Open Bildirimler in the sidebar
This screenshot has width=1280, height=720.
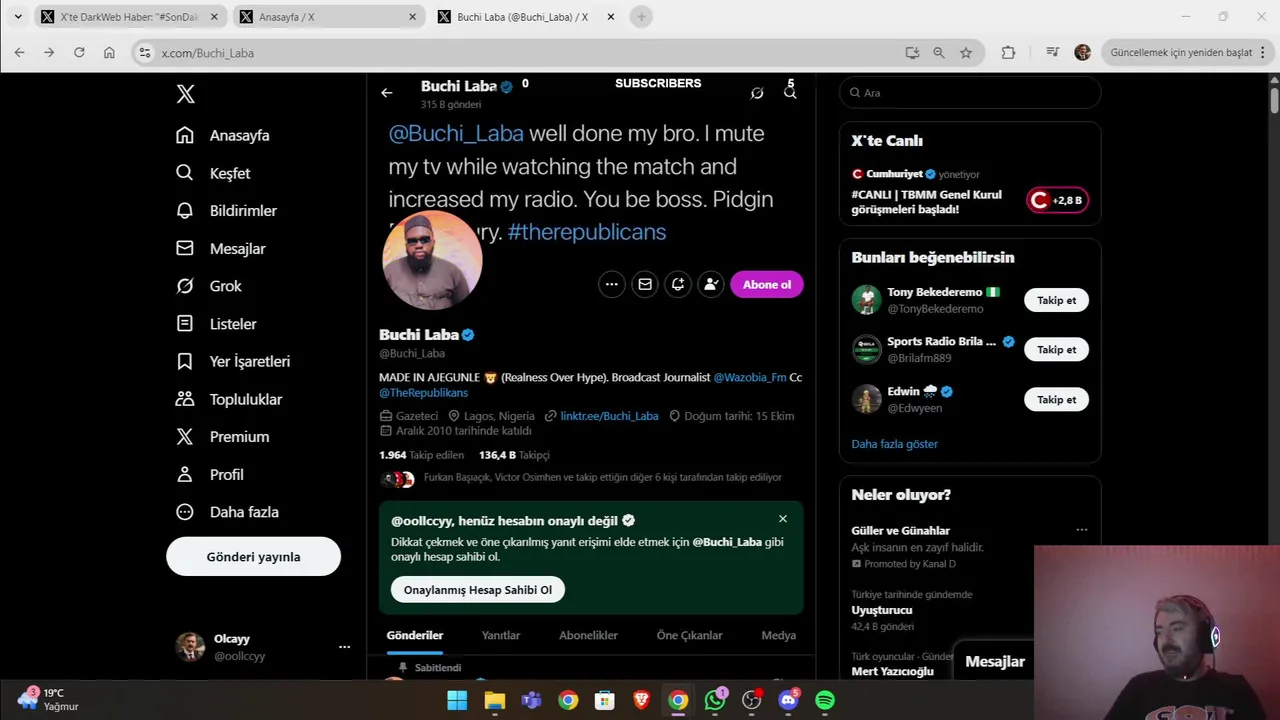[226, 211]
